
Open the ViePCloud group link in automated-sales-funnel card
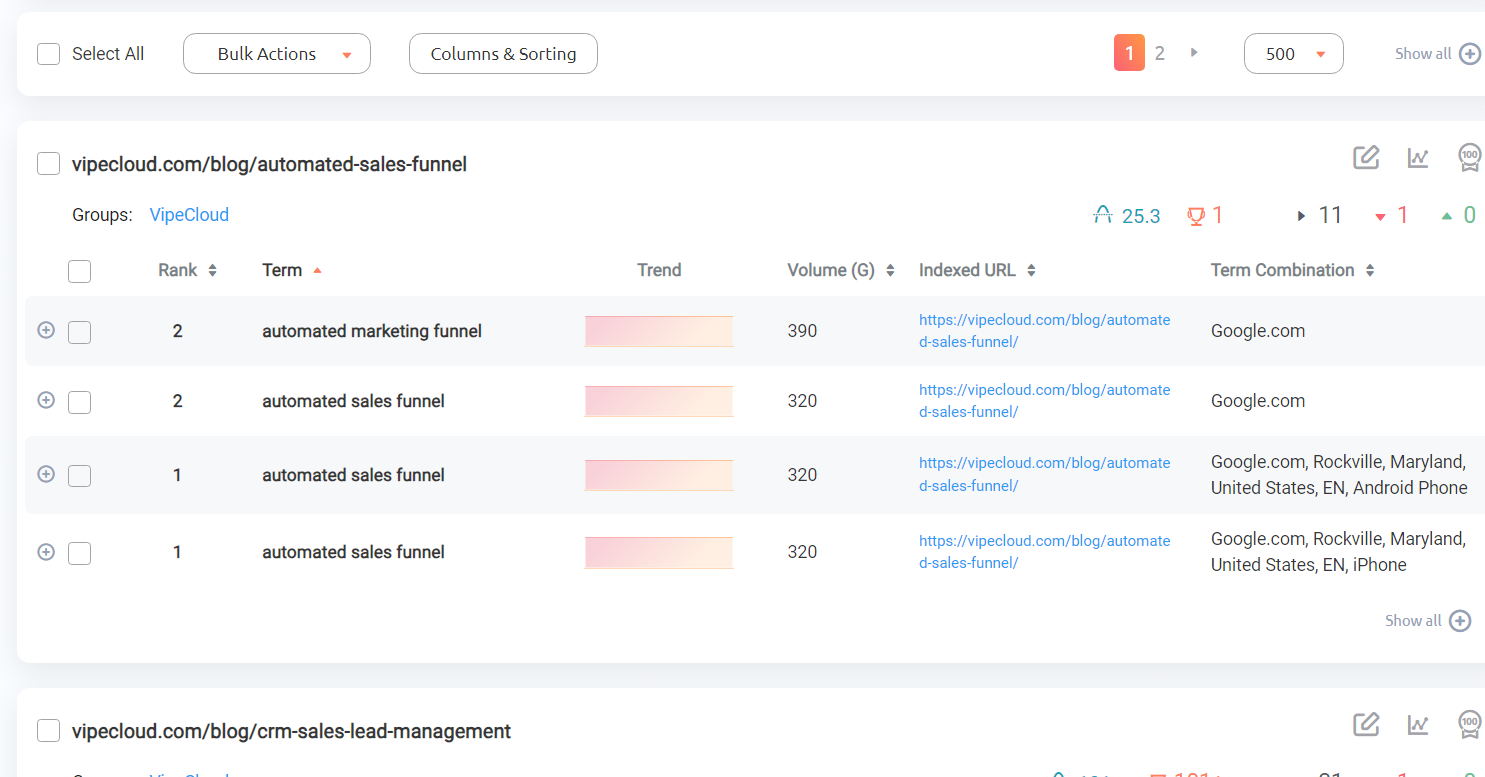189,215
